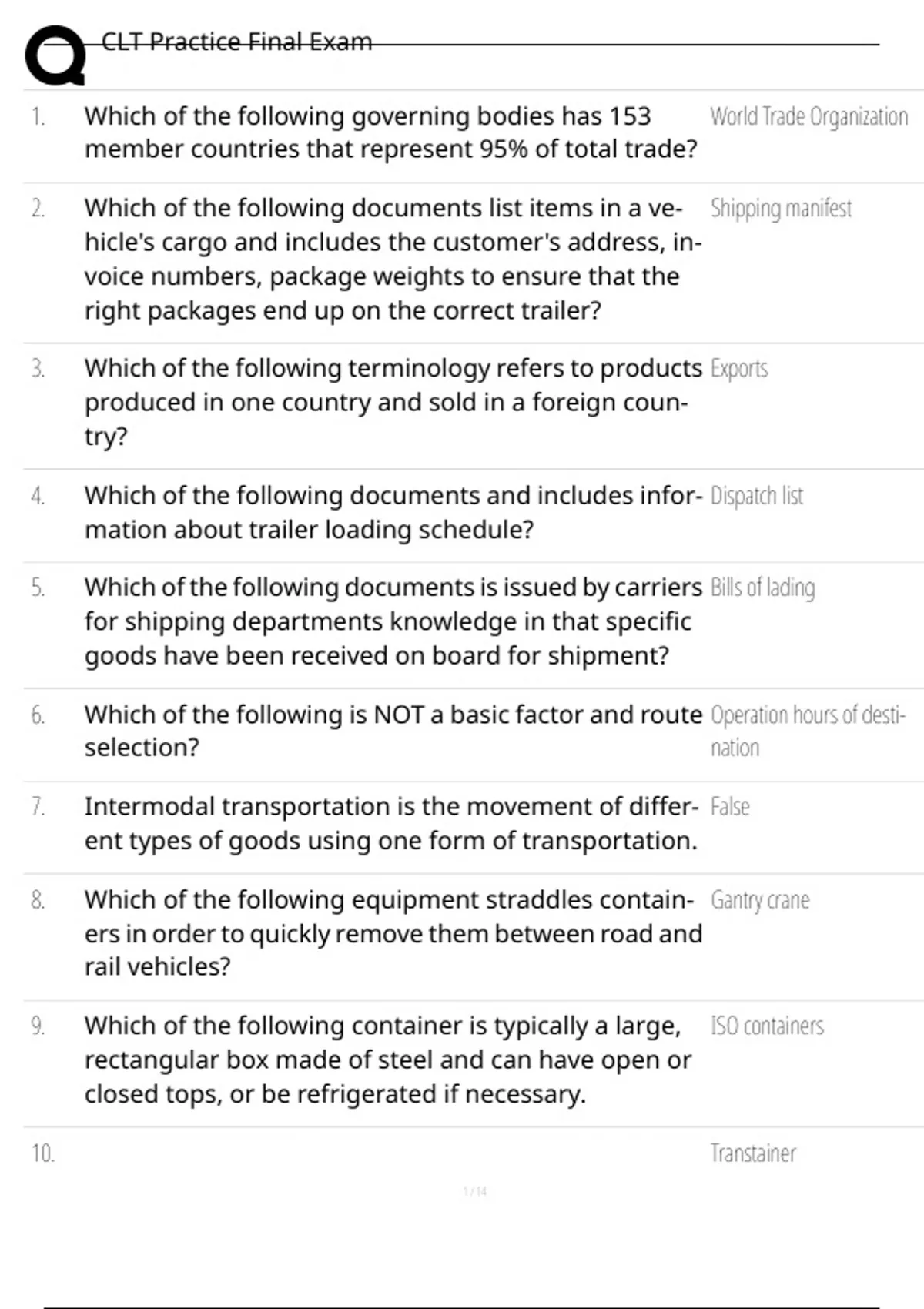Click question 5 about carrier-issued documents

click(393, 621)
